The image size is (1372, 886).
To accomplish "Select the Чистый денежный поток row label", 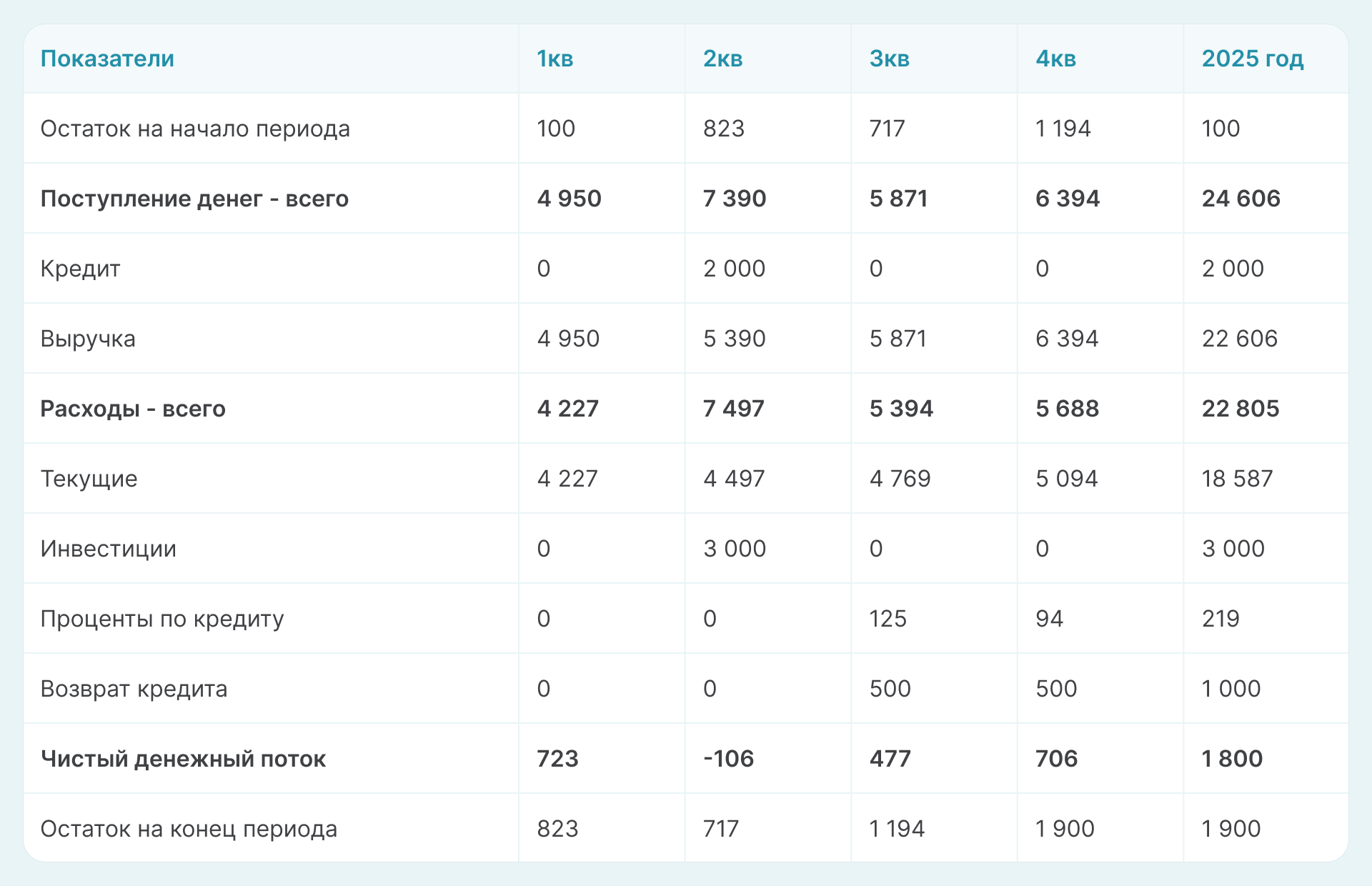I will pyautogui.click(x=183, y=759).
